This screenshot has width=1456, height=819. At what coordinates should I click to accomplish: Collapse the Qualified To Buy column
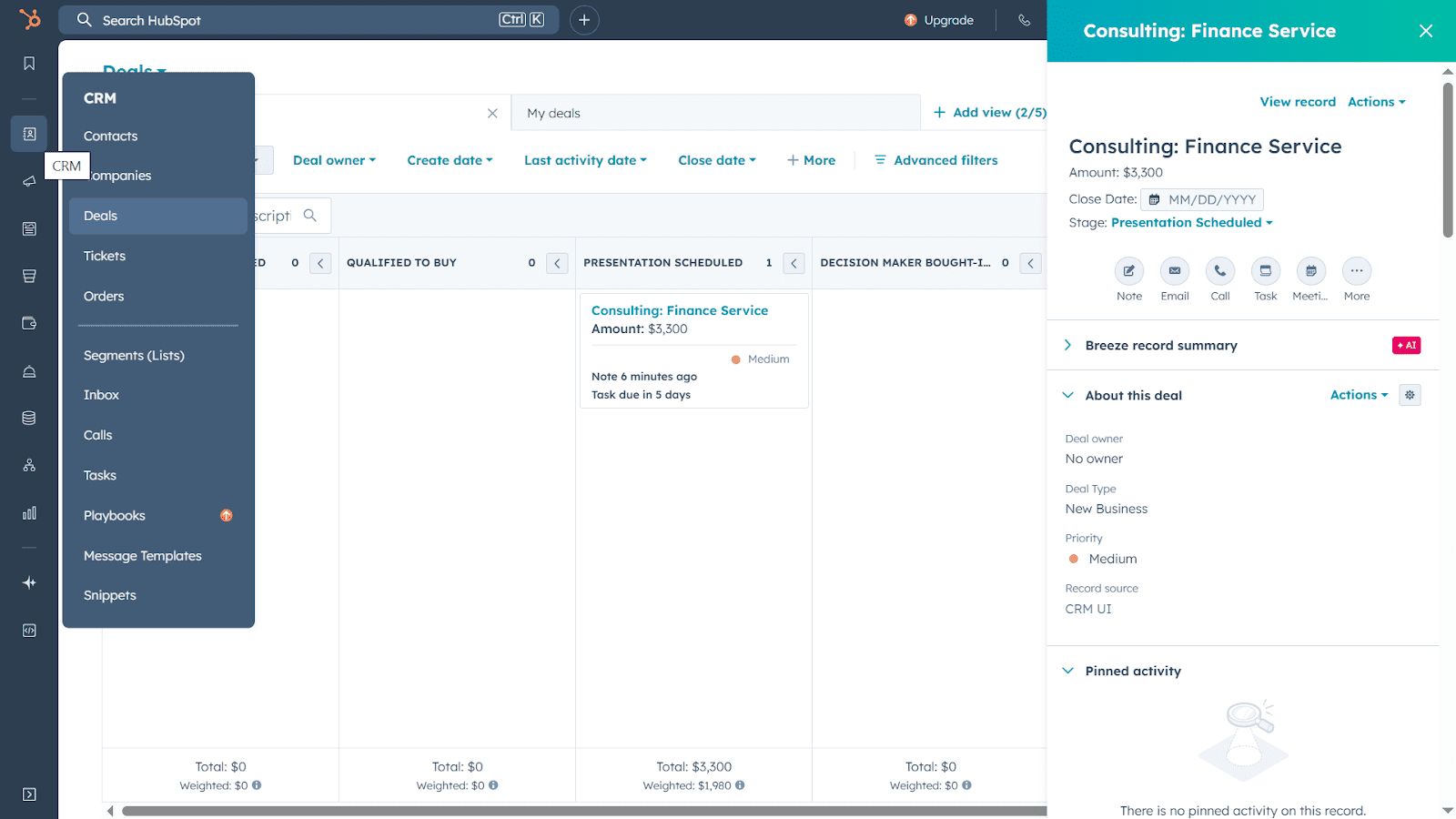point(557,263)
